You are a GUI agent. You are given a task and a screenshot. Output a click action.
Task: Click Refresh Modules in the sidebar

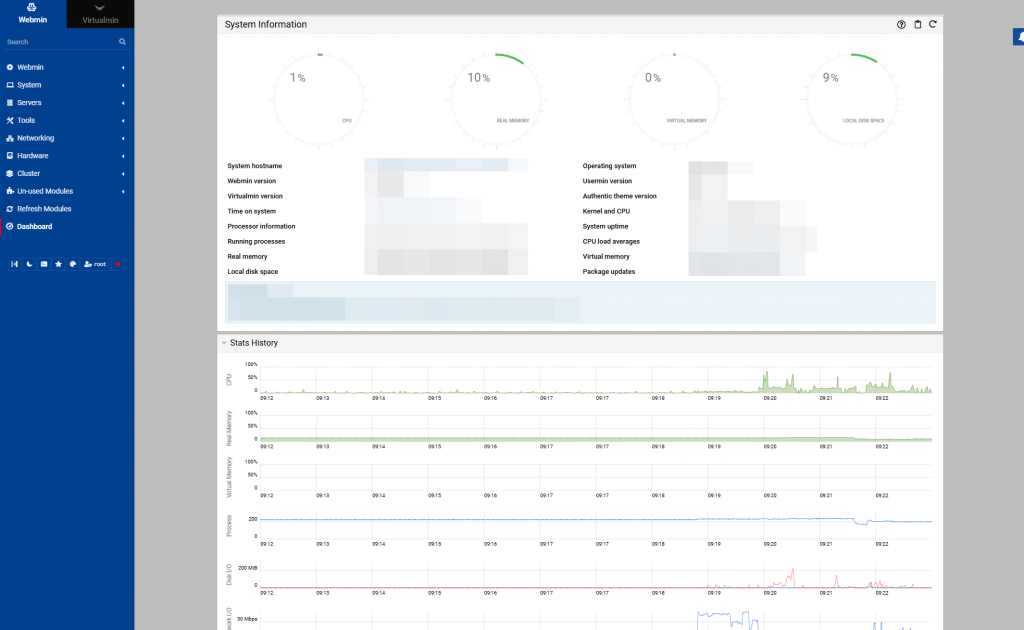(x=42, y=208)
